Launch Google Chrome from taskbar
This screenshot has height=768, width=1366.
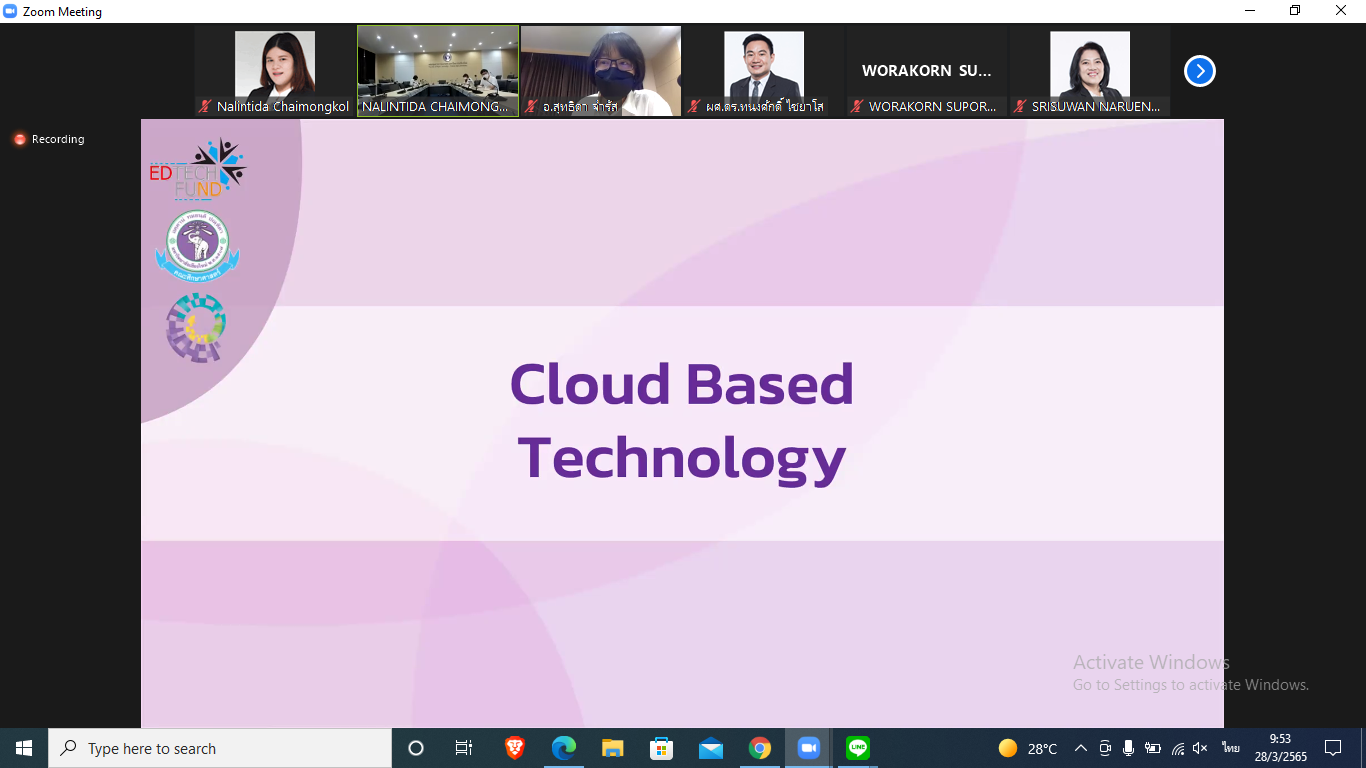760,748
